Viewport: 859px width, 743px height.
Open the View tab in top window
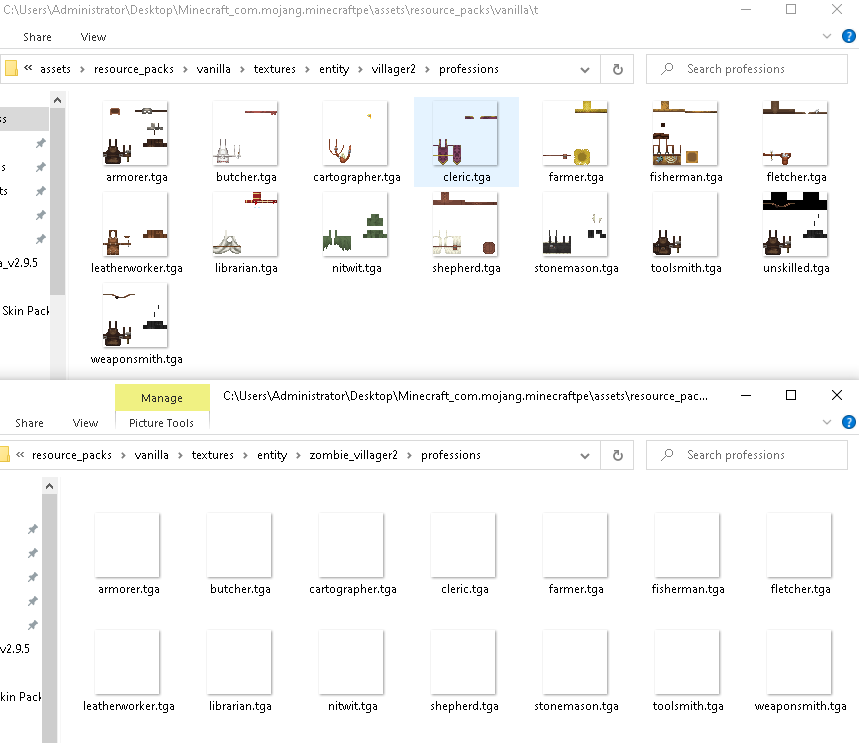click(x=93, y=37)
